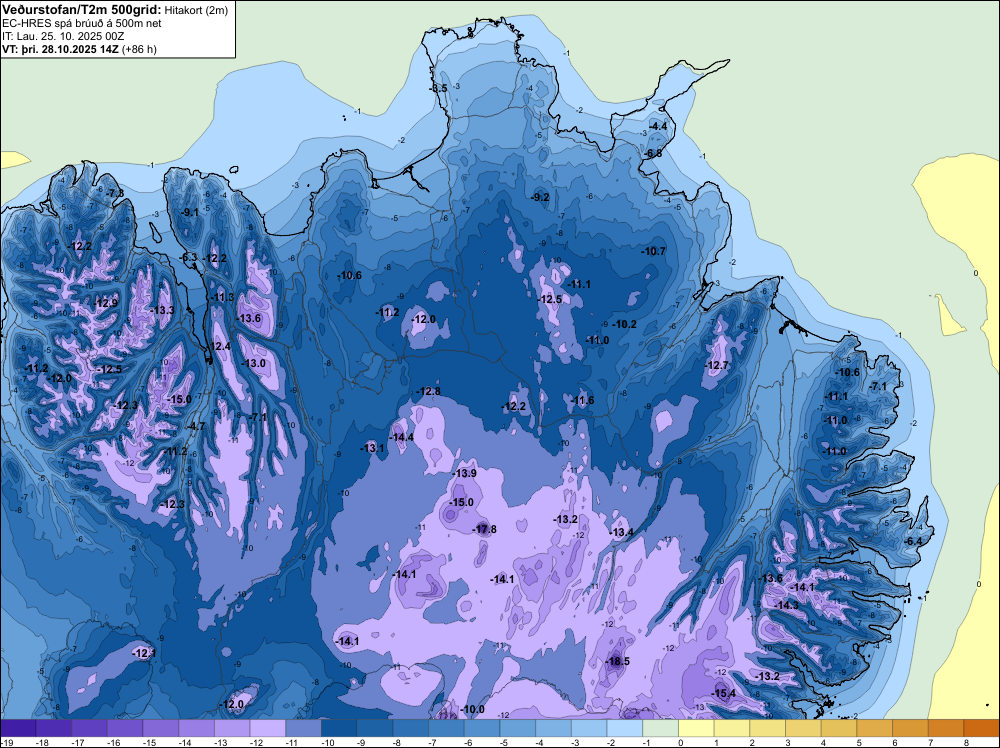Viewport: 1000px width, 748px height.
Task: Click the -13.9 temperature label
Action: point(464,473)
